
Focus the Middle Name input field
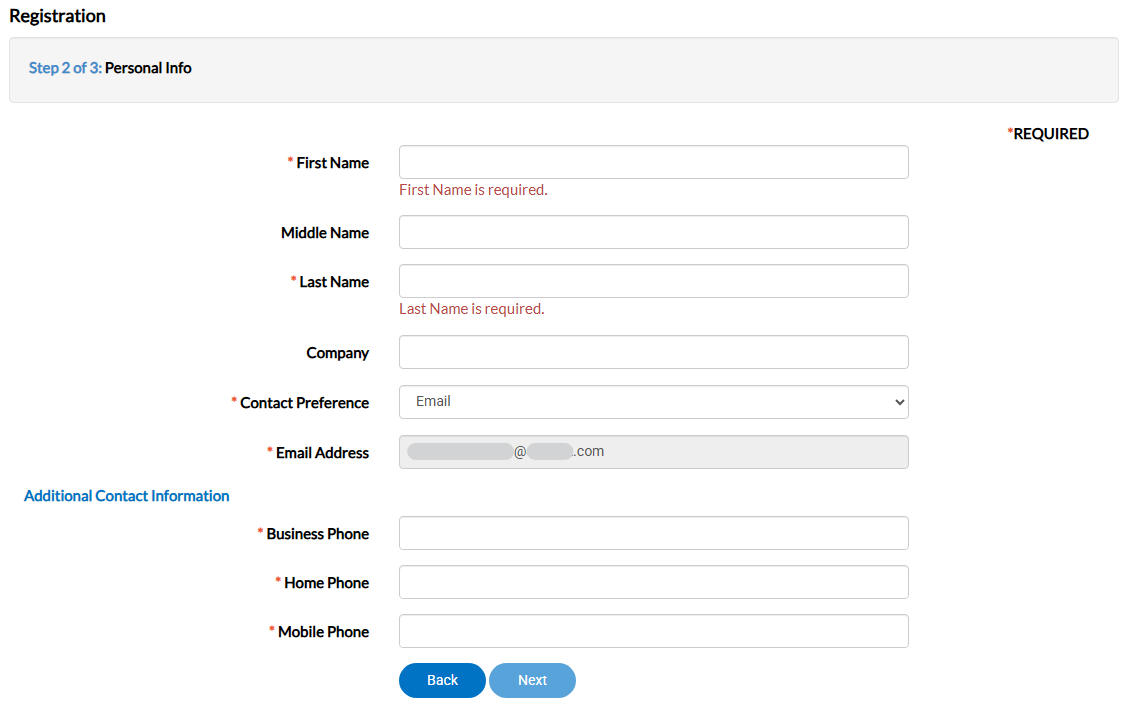[653, 231]
